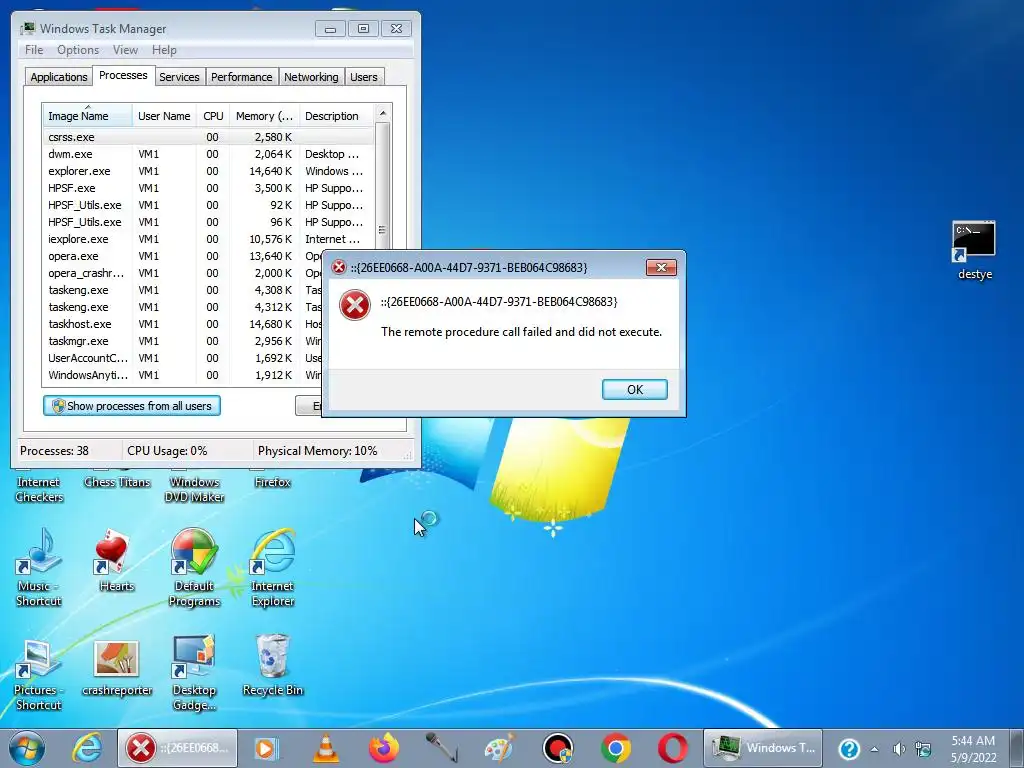Close the remote procedure call error dialog

click(661, 268)
